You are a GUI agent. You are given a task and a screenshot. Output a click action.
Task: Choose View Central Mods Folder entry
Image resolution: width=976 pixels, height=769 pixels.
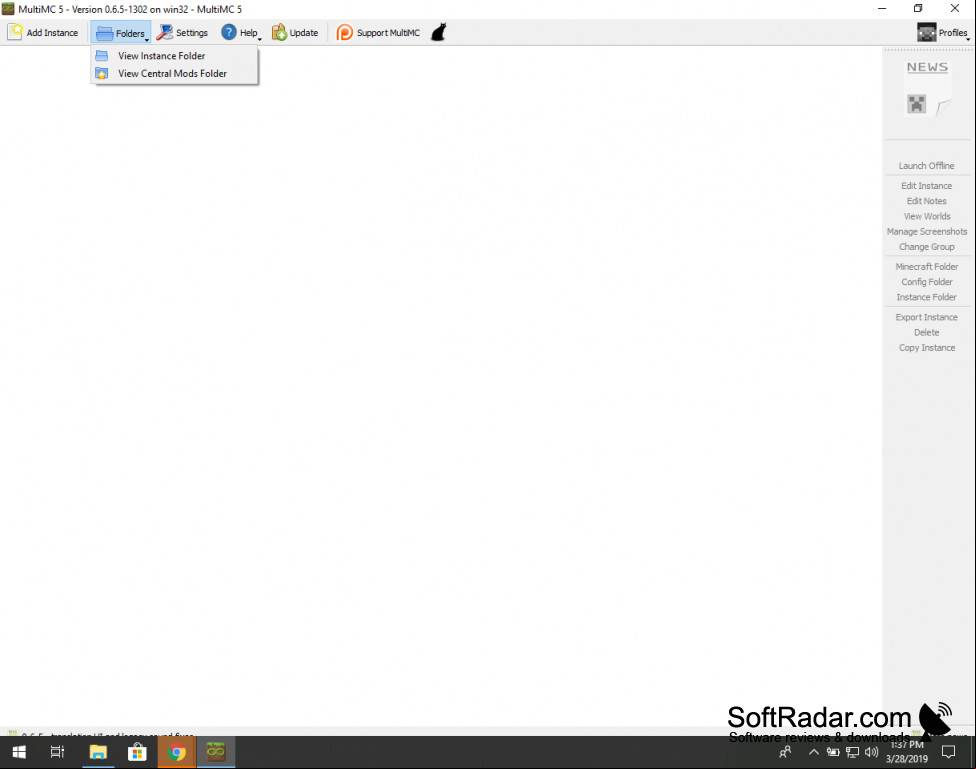[174, 73]
